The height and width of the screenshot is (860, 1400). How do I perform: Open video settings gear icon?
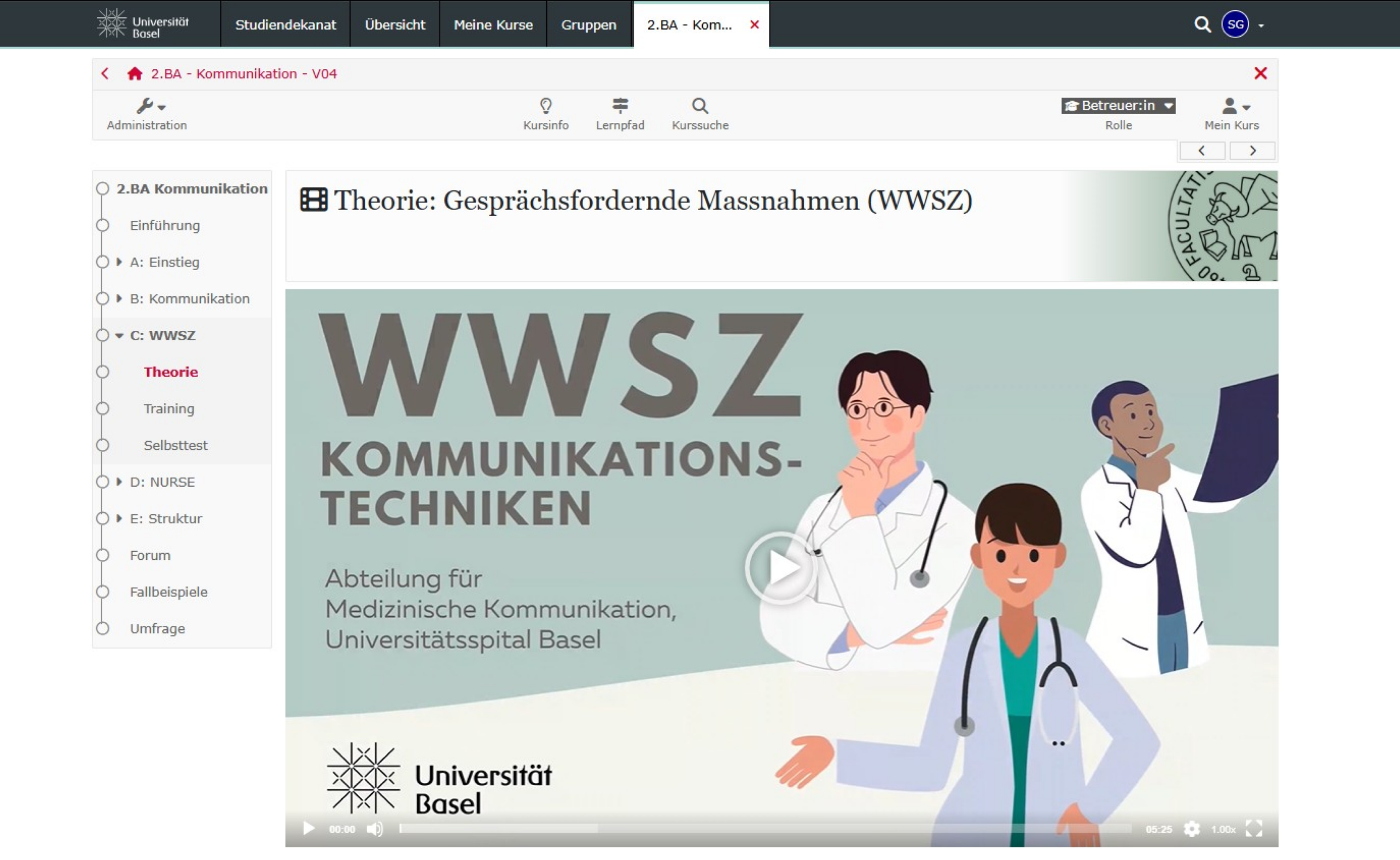pos(1192,829)
